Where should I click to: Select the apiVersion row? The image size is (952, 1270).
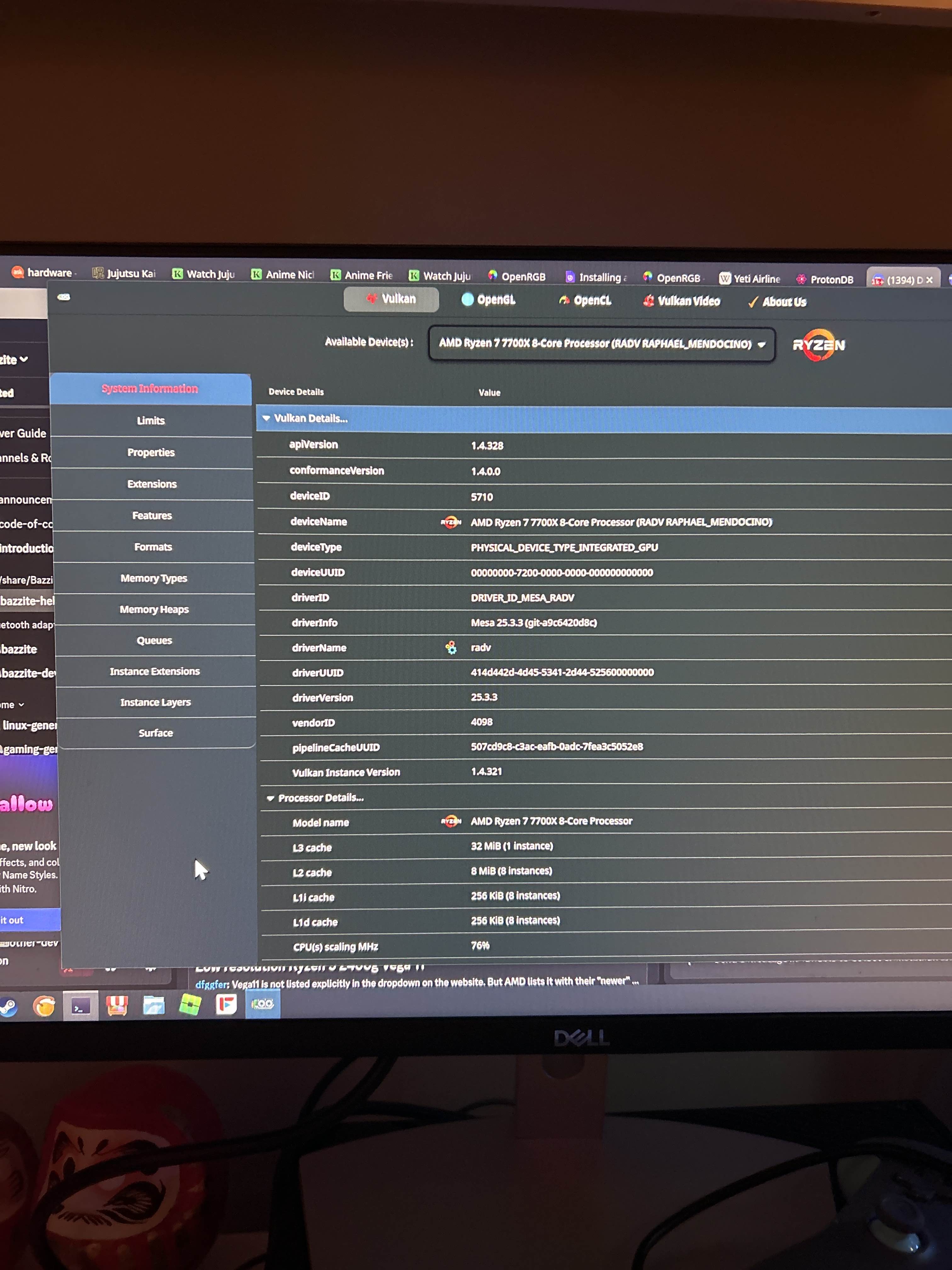pyautogui.click(x=313, y=444)
